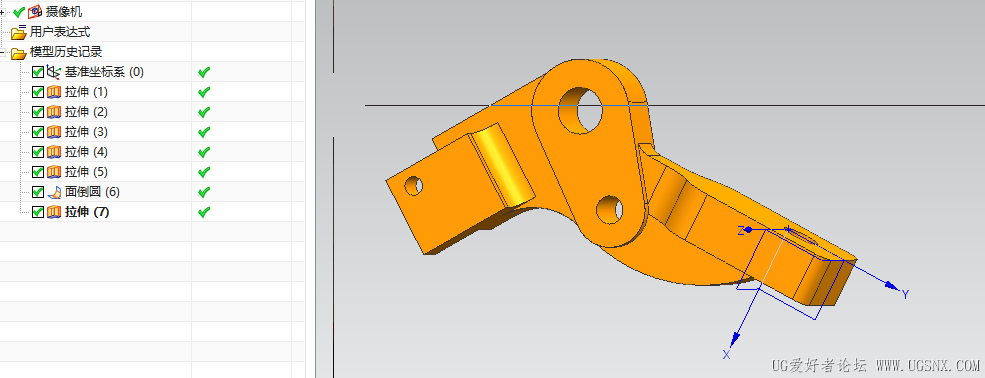
Task: Toggle the checkbox for 拉伸 (1)
Action: point(38,92)
